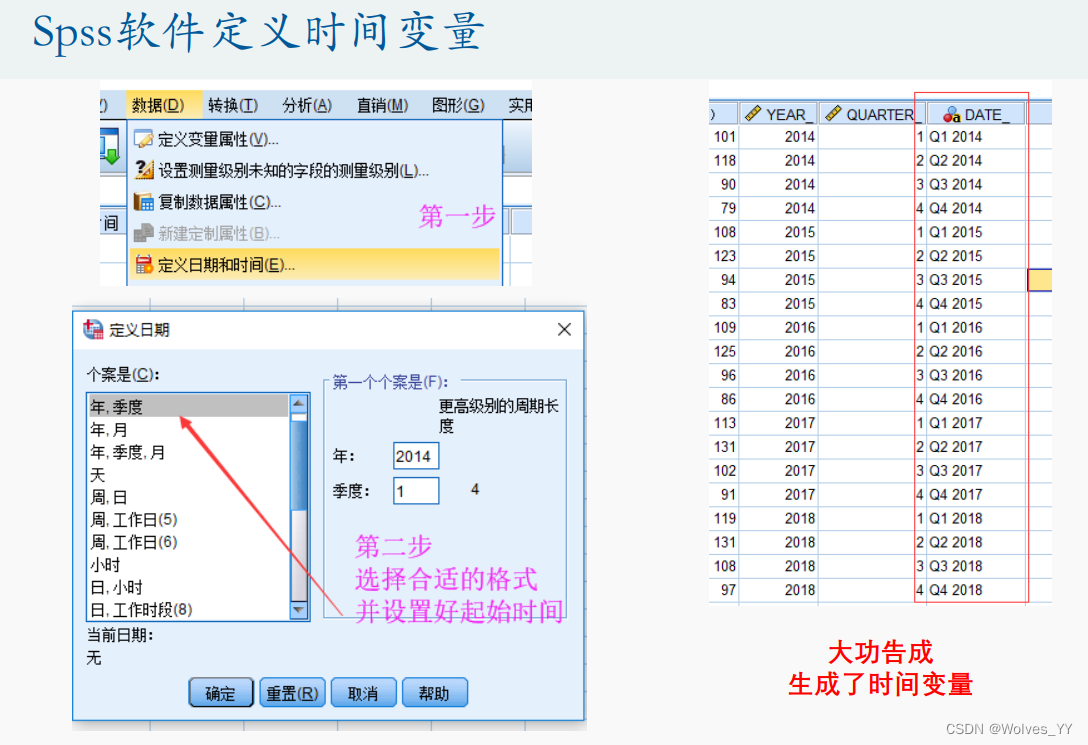Click the 复制数据属性 icon
Screen dimensions: 1088x745
[x=144, y=202]
